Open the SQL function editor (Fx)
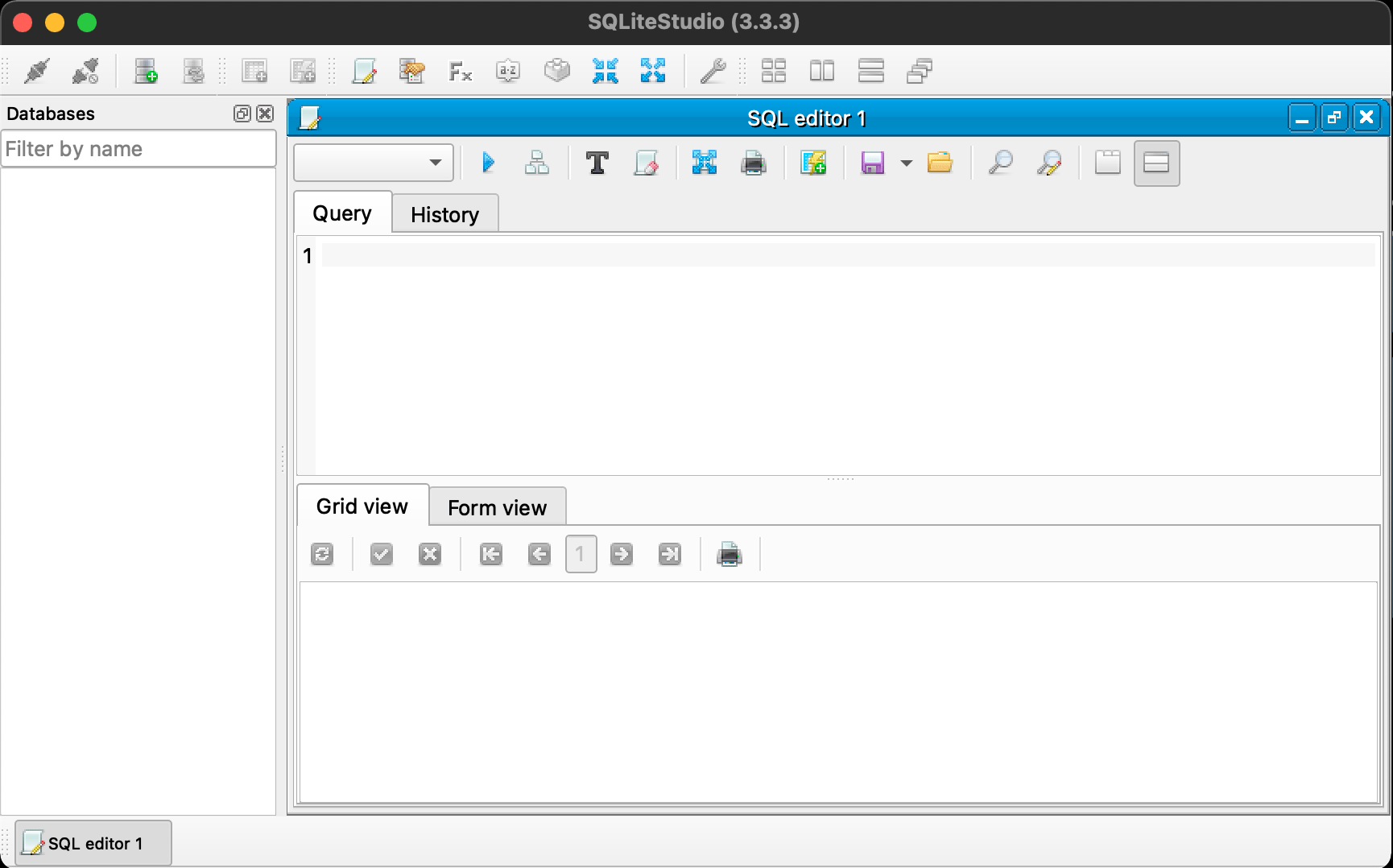Image resolution: width=1393 pixels, height=868 pixels. [461, 71]
